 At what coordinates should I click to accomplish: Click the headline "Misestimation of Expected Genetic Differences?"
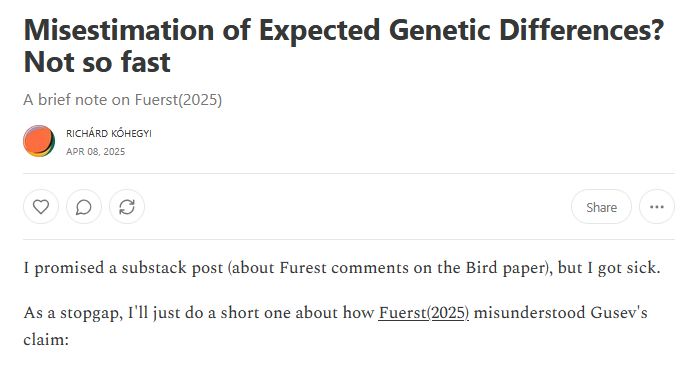[x=344, y=30]
